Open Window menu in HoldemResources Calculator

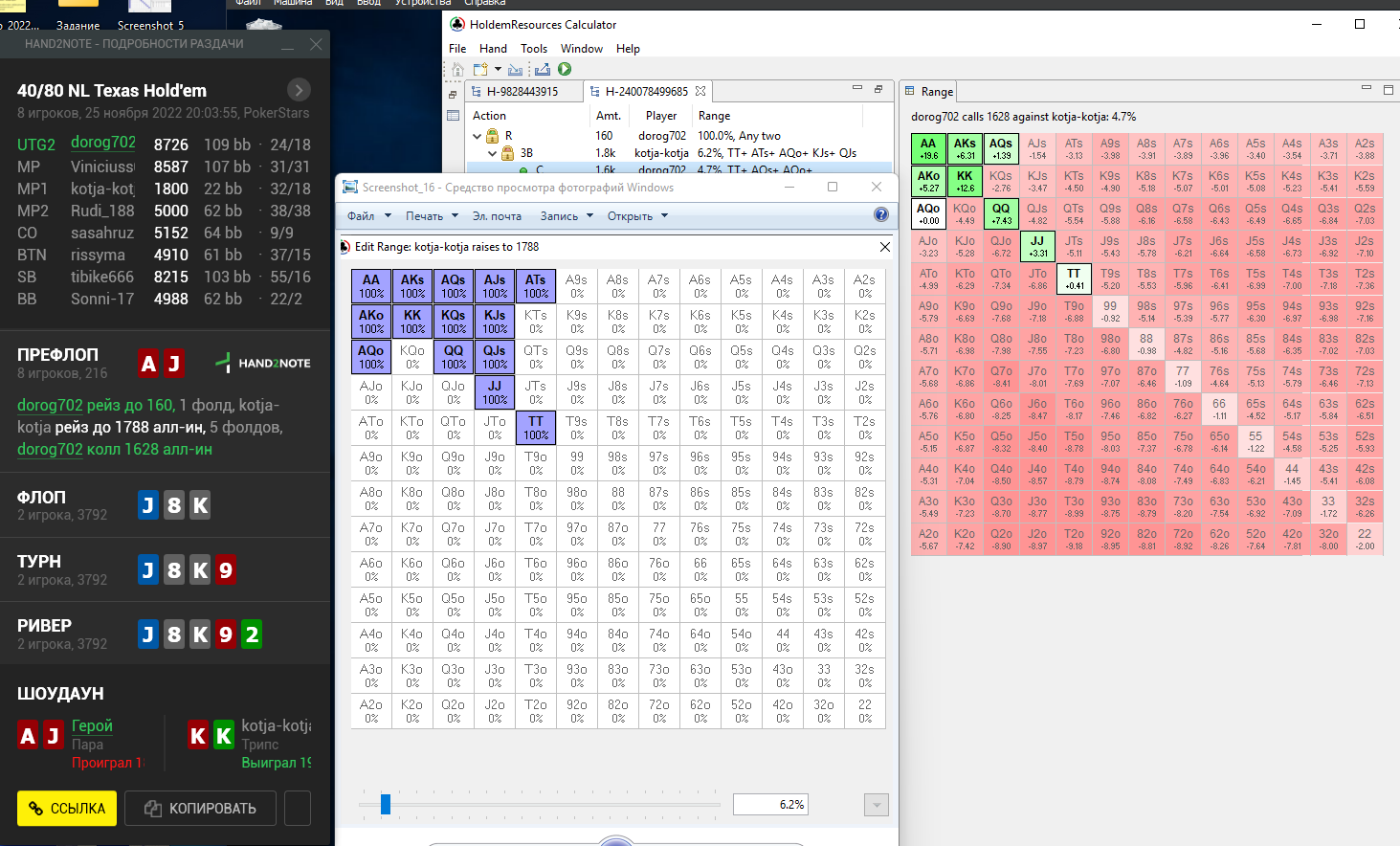click(582, 49)
